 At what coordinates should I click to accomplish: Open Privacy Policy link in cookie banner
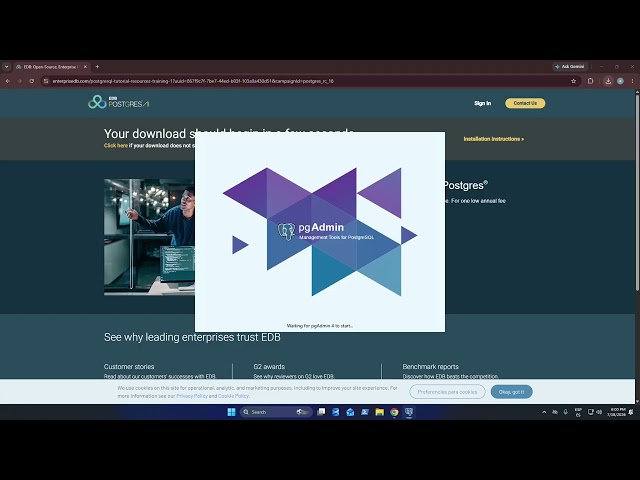pyautogui.click(x=192, y=396)
